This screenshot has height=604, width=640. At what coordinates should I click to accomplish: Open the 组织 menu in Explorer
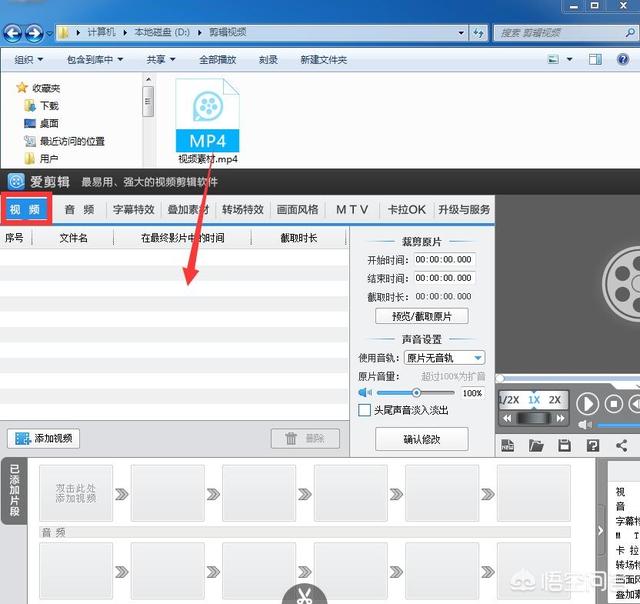(29, 60)
